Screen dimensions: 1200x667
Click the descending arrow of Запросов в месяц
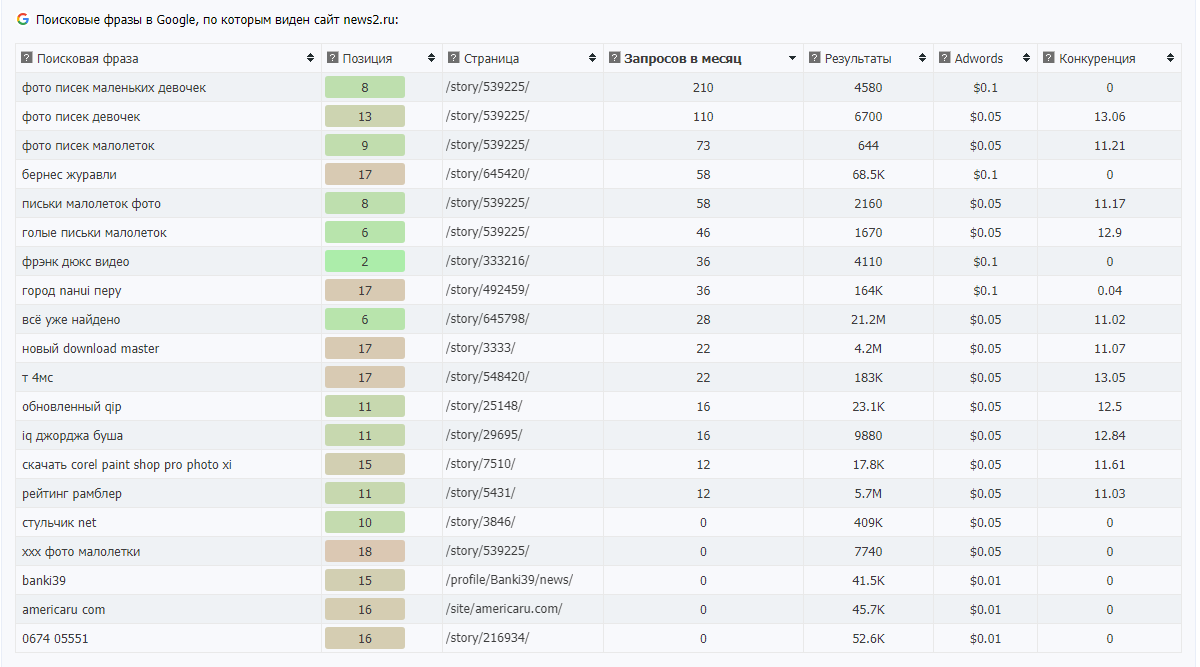tap(792, 59)
